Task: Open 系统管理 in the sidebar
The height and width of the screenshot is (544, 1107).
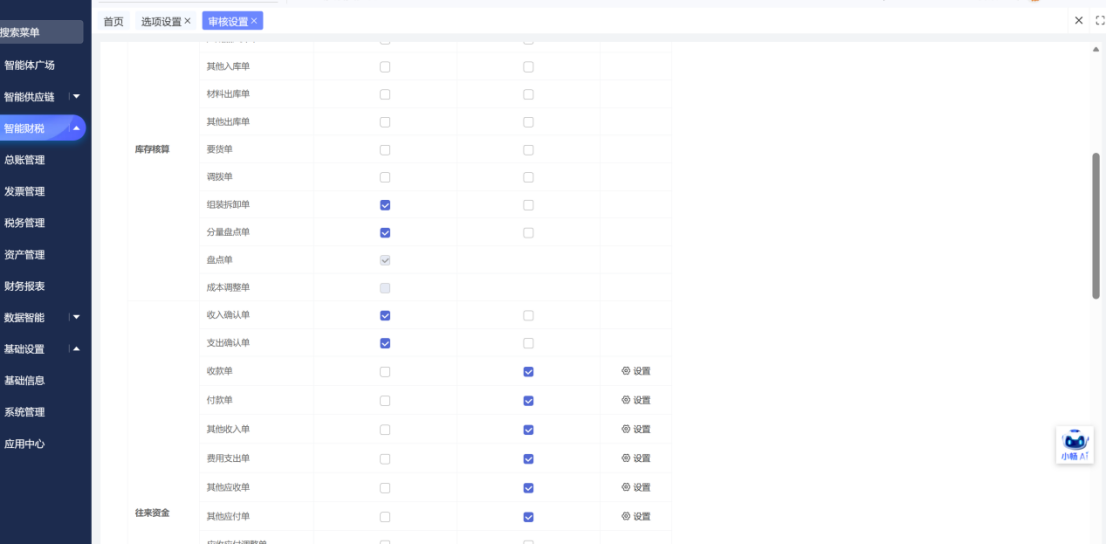Action: pos(24,412)
